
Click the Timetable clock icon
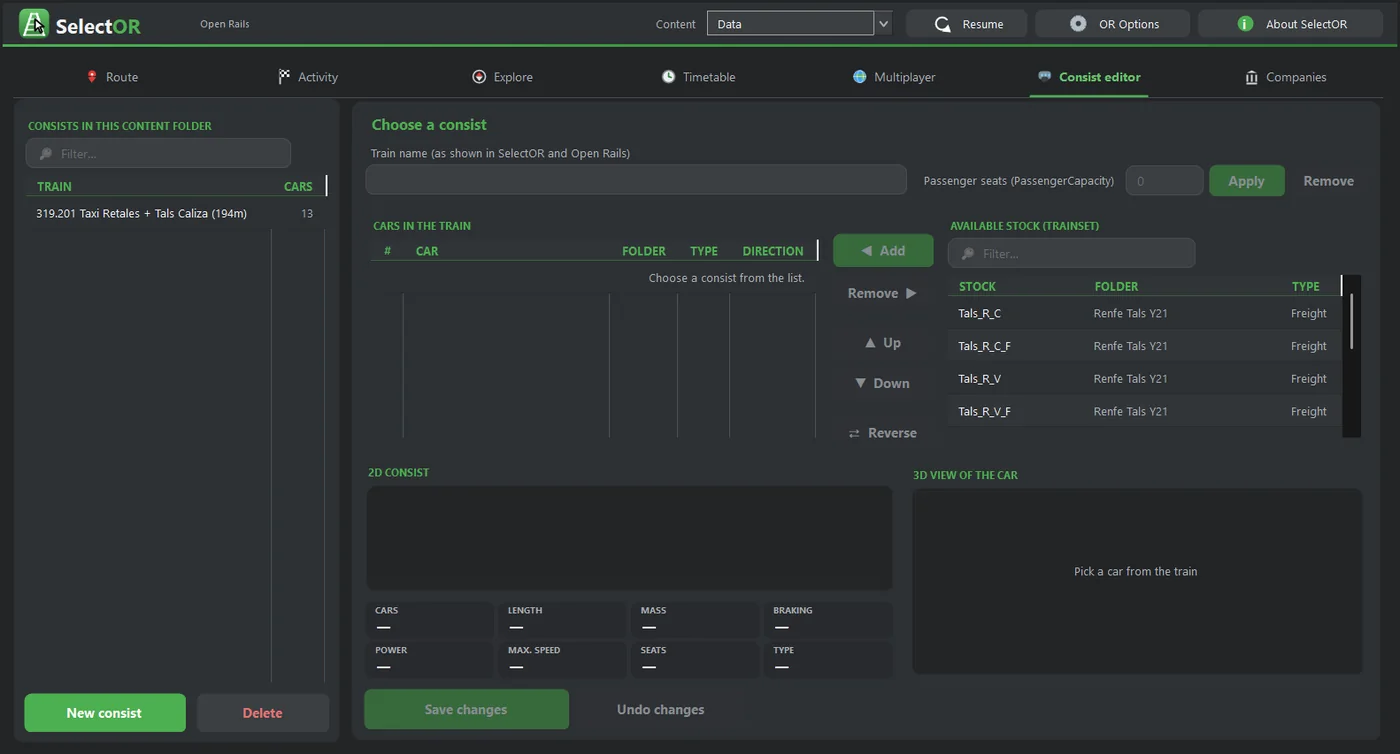(668, 77)
